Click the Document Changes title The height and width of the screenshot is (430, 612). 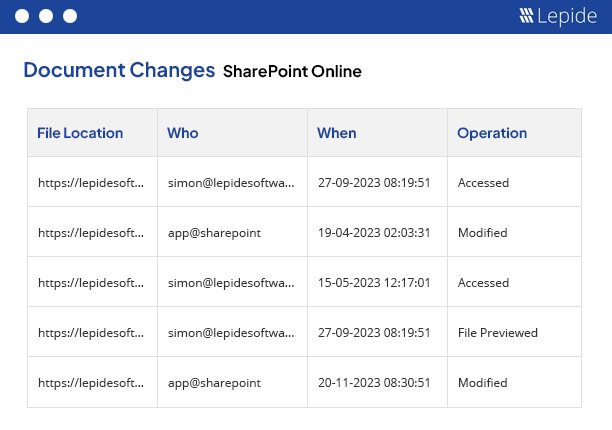(x=119, y=70)
